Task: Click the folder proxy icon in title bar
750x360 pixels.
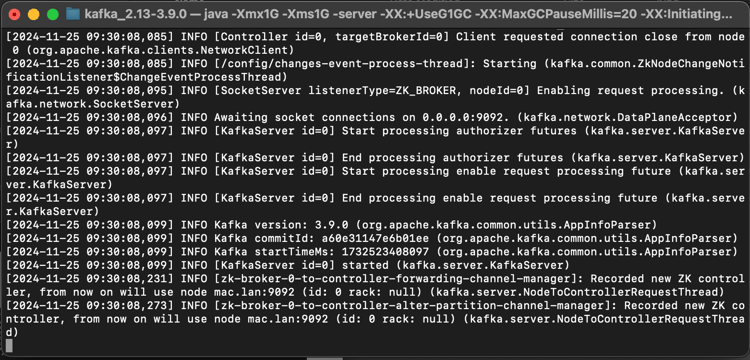Action: tap(73, 13)
